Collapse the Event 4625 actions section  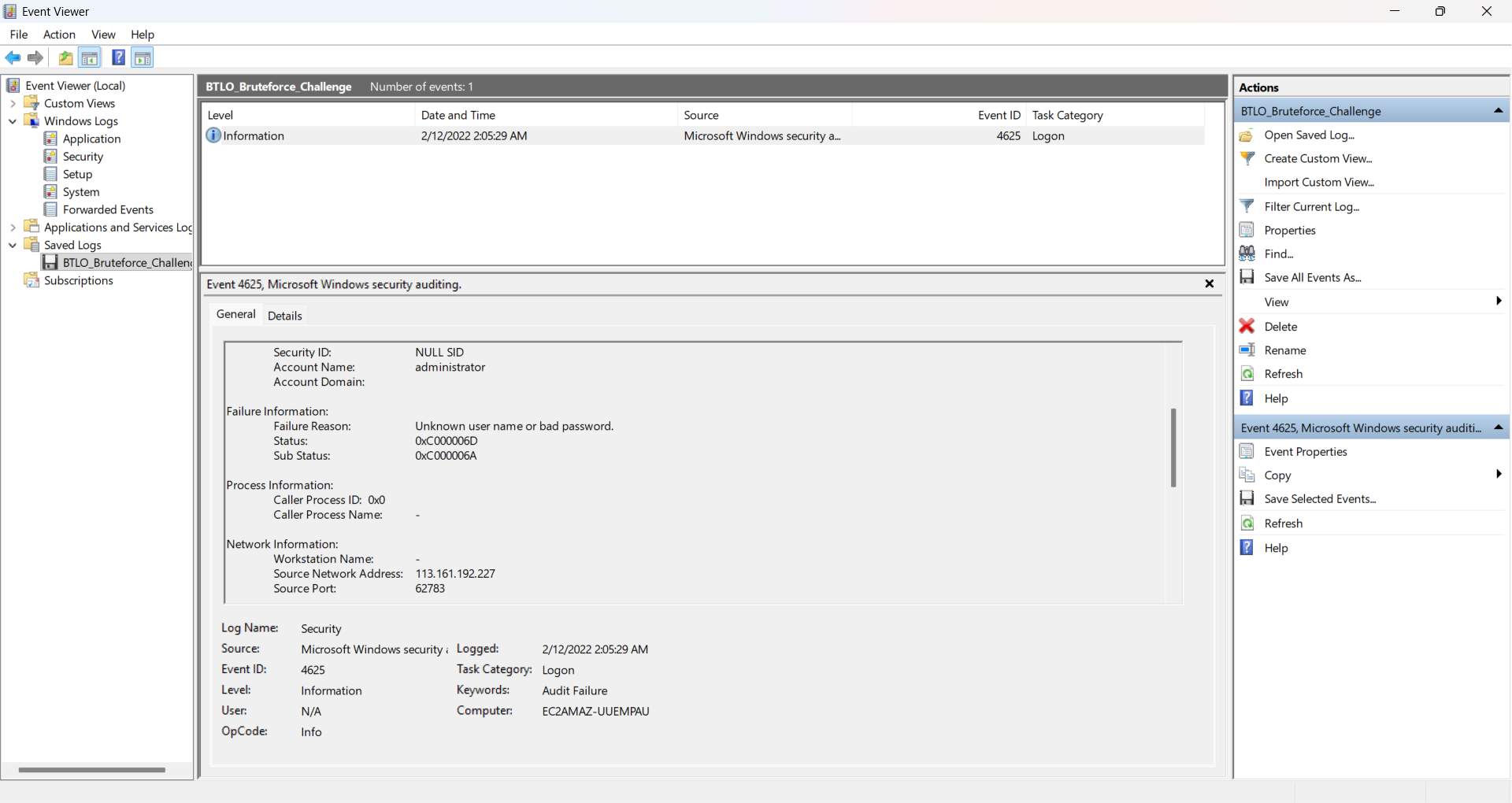(x=1498, y=427)
